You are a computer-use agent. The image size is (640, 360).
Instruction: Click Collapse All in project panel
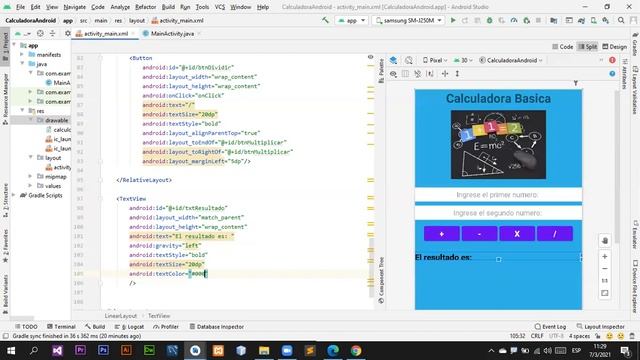click(52, 33)
